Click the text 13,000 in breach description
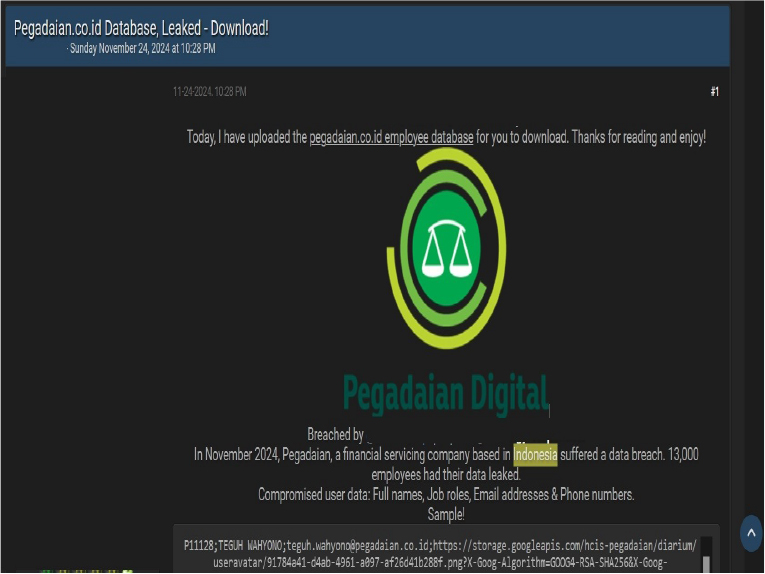 click(683, 455)
